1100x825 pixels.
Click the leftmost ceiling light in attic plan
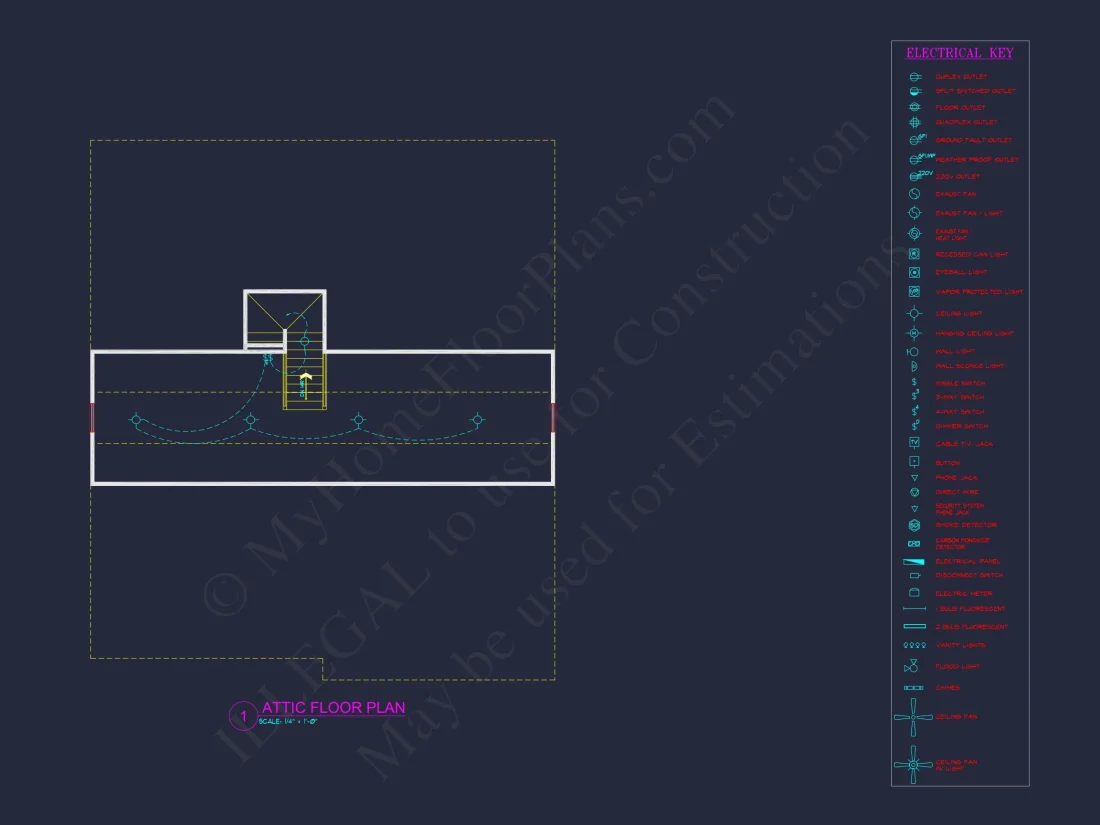[136, 420]
